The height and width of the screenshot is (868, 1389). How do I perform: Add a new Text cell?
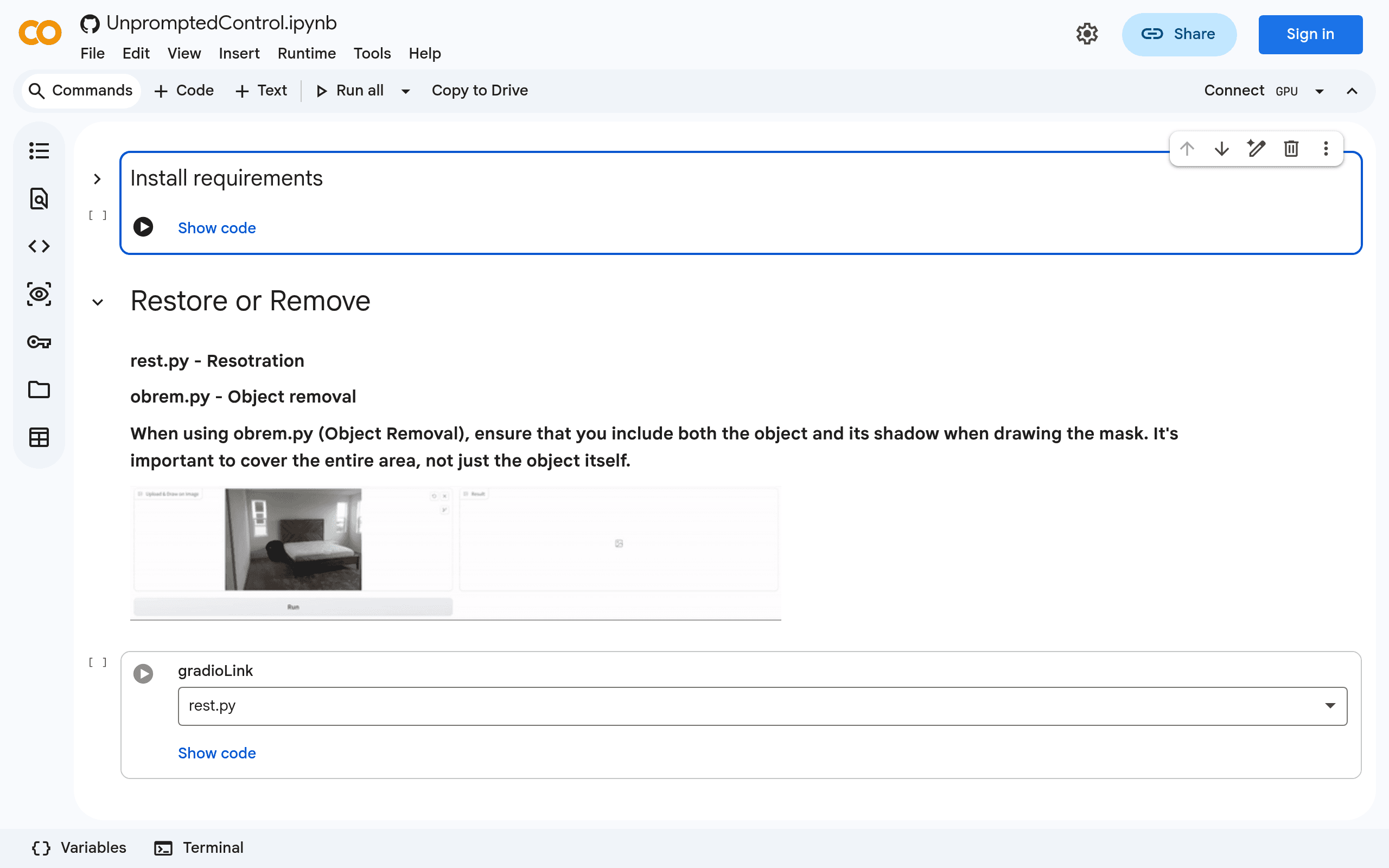pyautogui.click(x=261, y=91)
